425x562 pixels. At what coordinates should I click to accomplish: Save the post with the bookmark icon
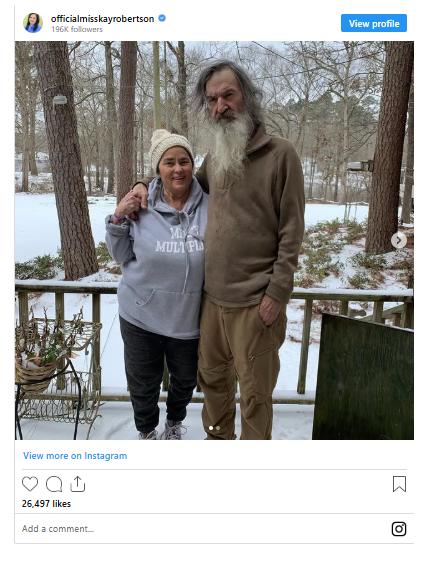399,484
